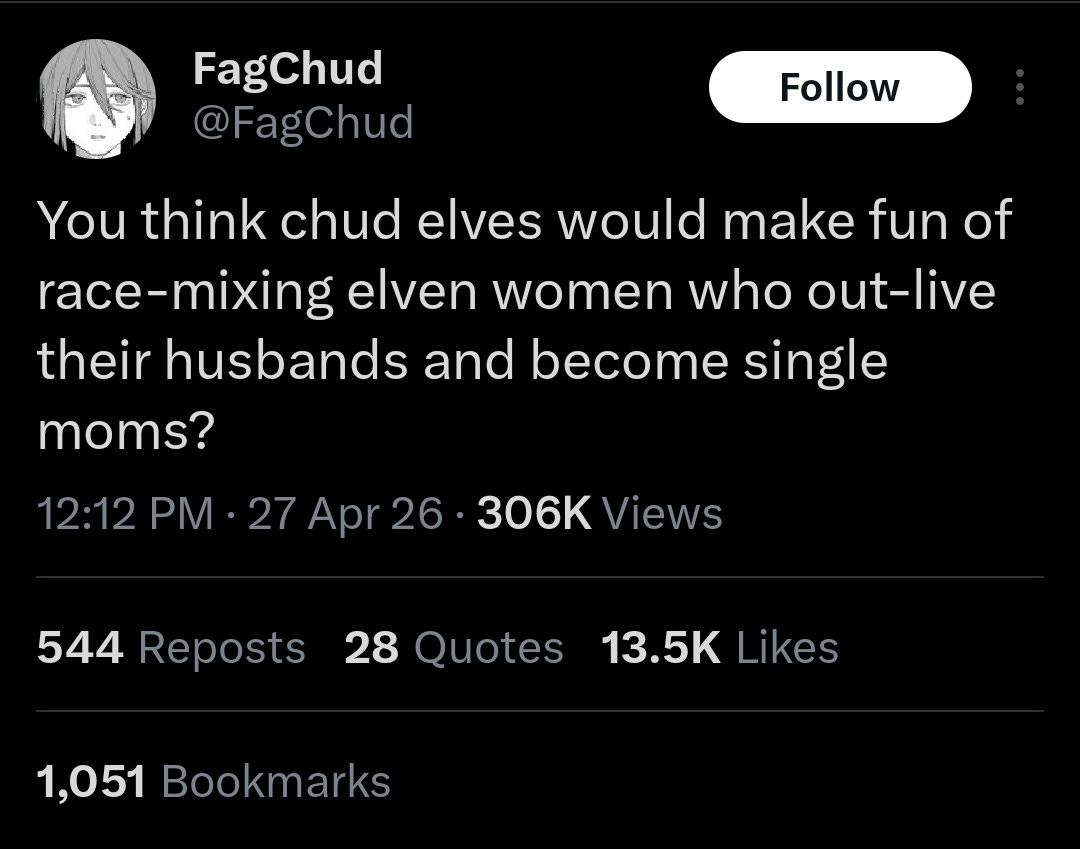This screenshot has width=1080, height=849.
Task: Show the Likes list label
Action: tap(787, 648)
